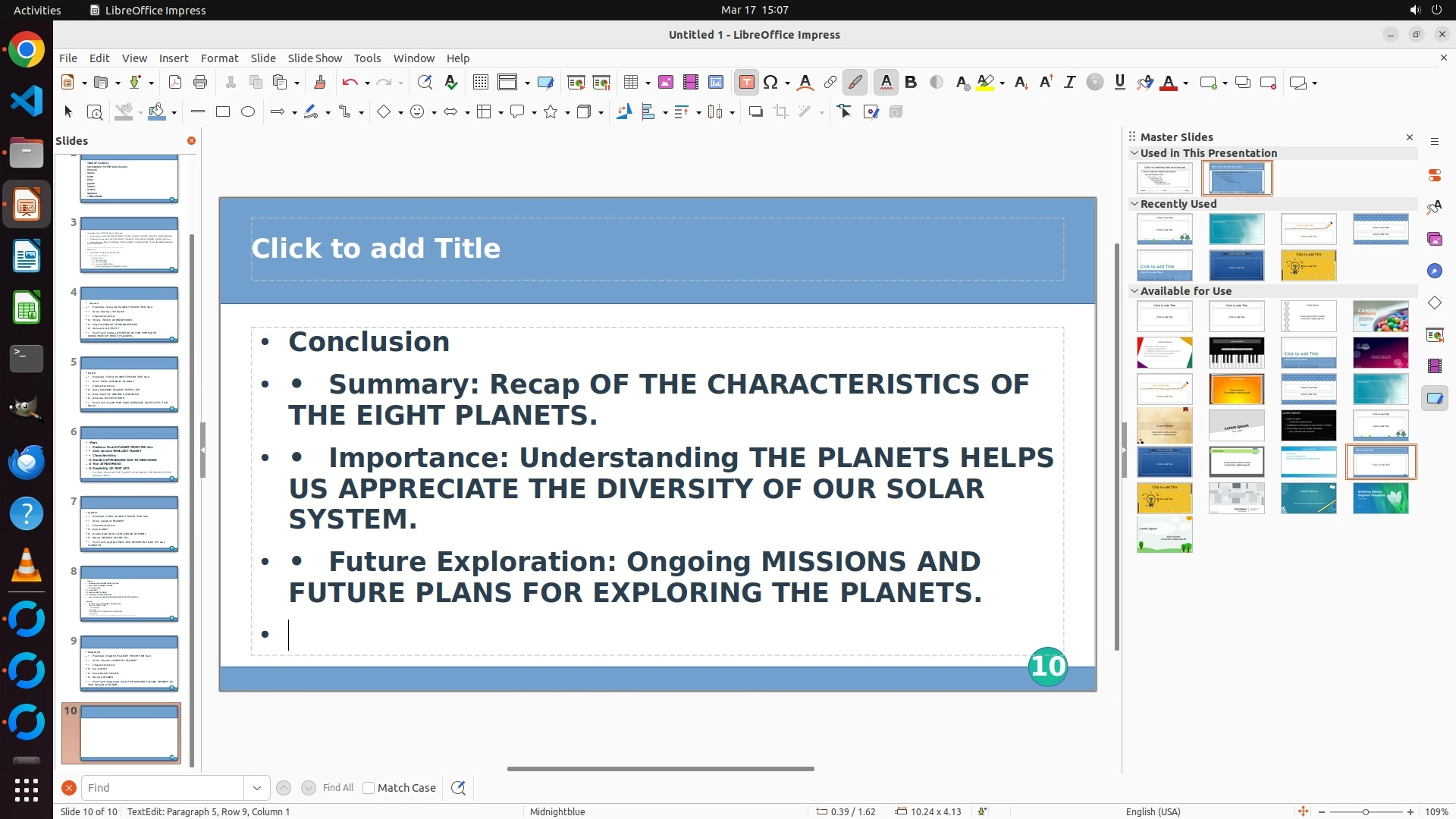Enable the Match Case checkbox

[369, 788]
